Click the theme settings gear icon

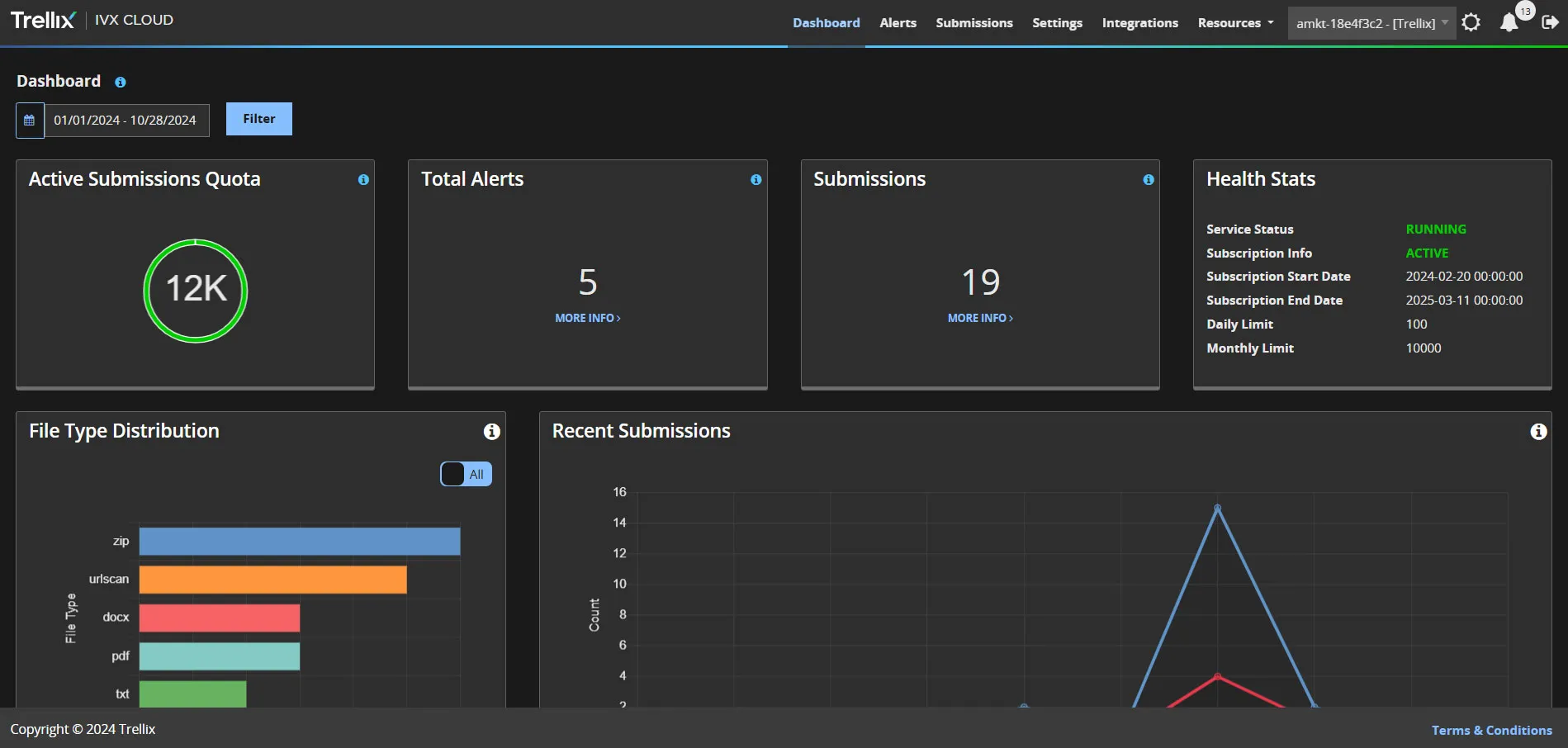[1471, 23]
